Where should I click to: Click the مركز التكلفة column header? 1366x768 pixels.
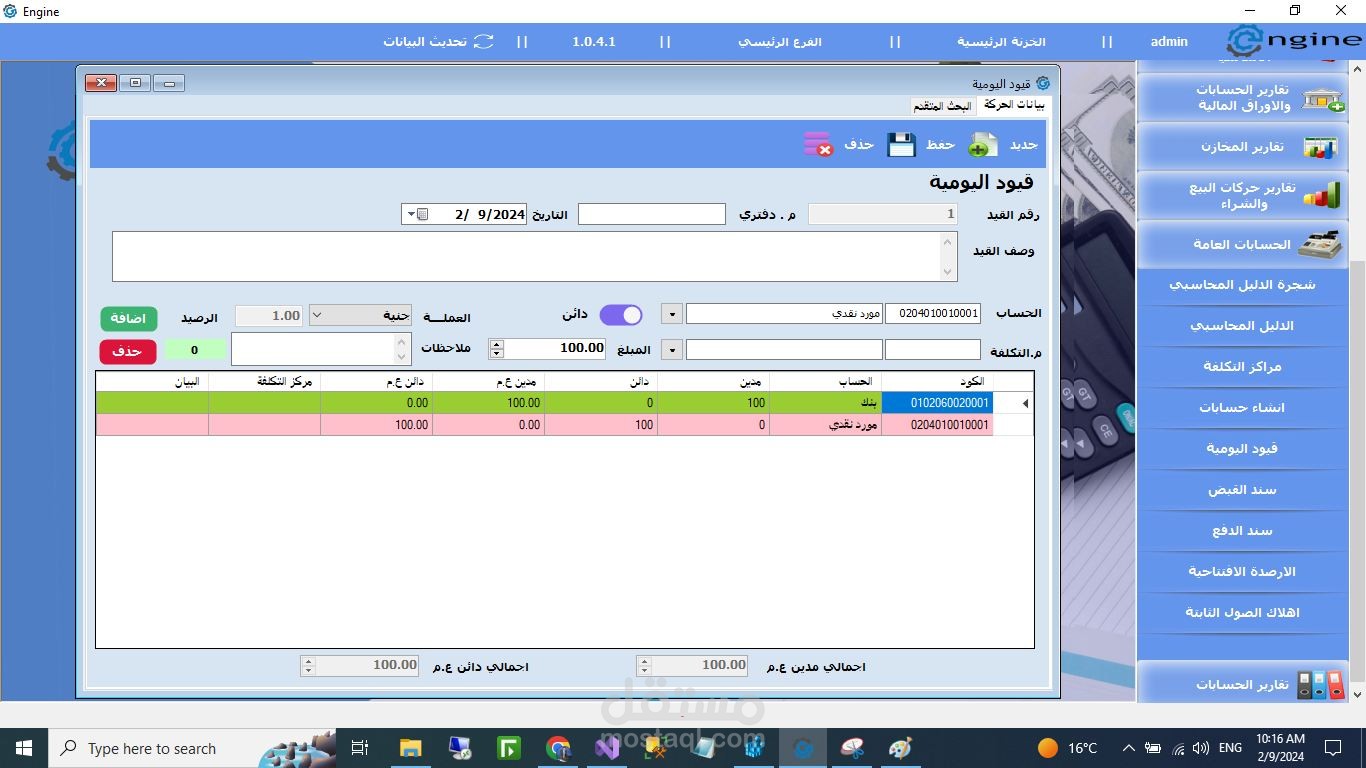click(264, 382)
